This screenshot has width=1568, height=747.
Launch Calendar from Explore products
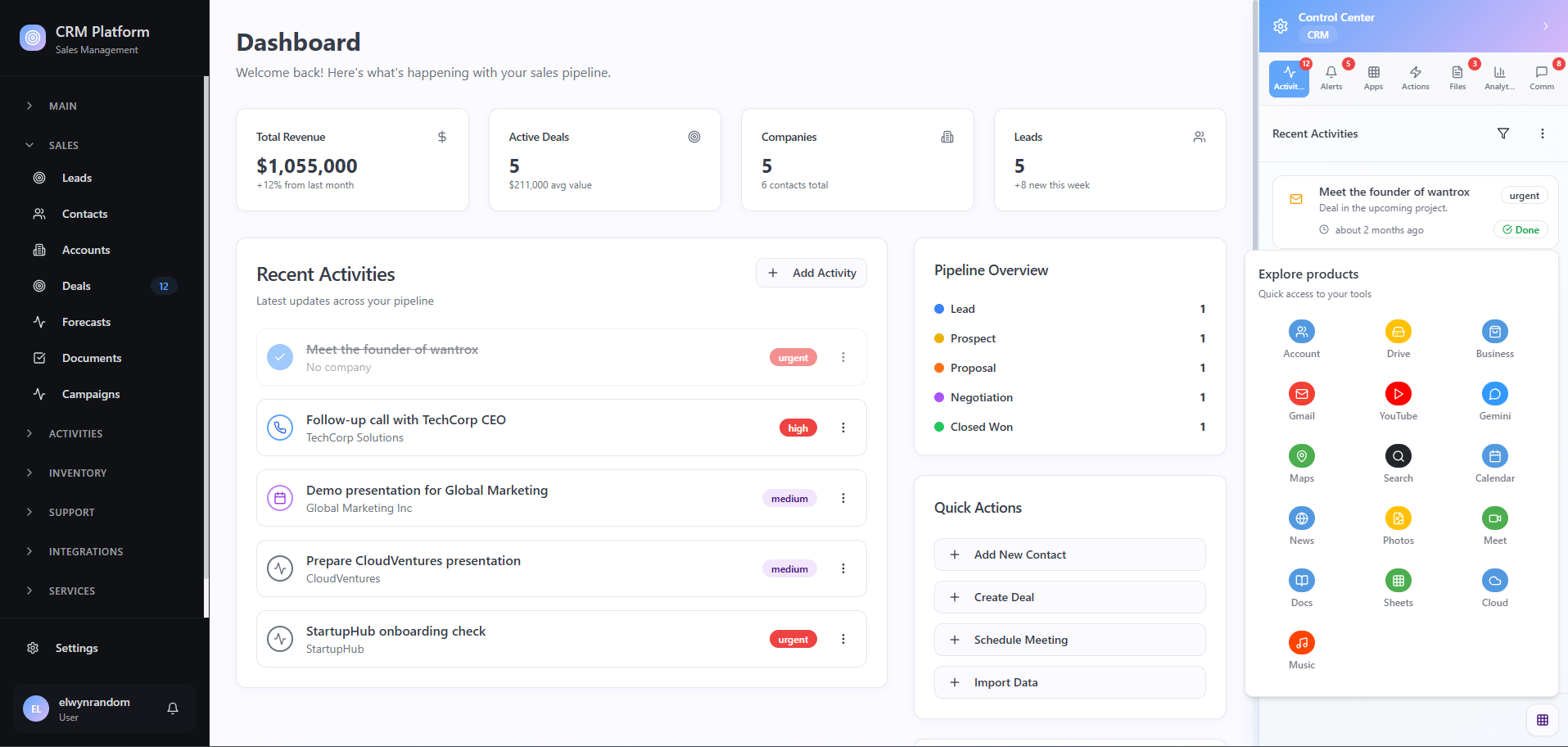(1494, 456)
